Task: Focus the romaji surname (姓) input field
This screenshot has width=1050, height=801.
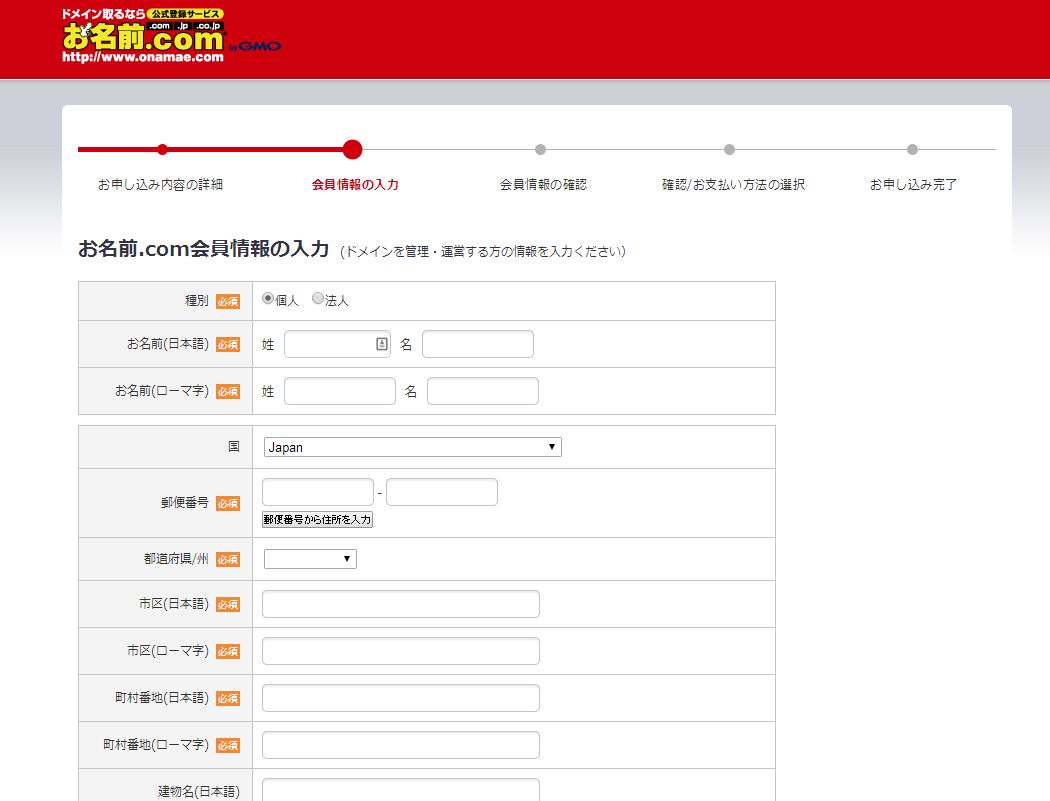Action: click(340, 391)
